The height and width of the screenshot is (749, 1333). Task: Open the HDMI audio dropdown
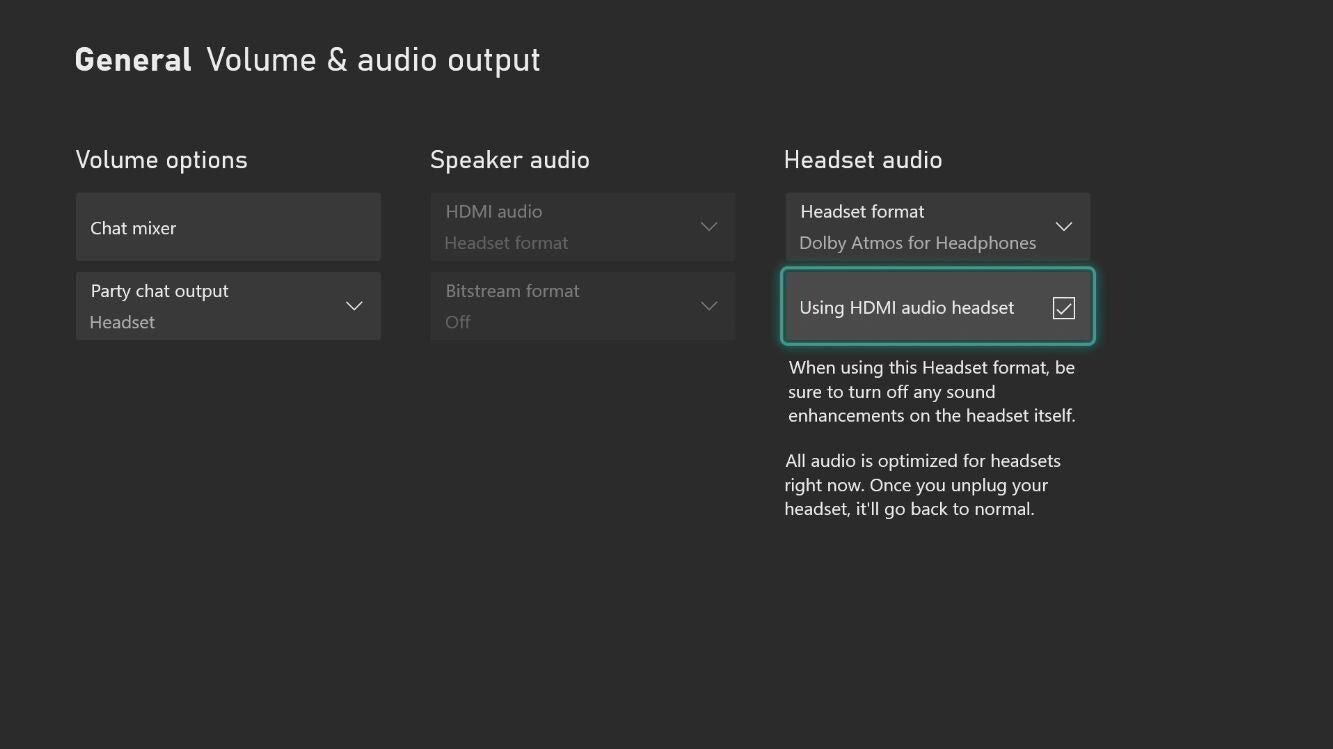click(x=582, y=227)
